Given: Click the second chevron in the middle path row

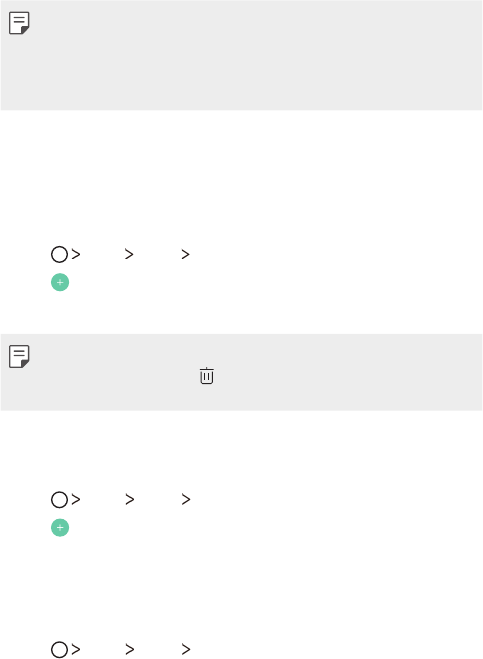Looking at the screenshot, I should (129, 499).
